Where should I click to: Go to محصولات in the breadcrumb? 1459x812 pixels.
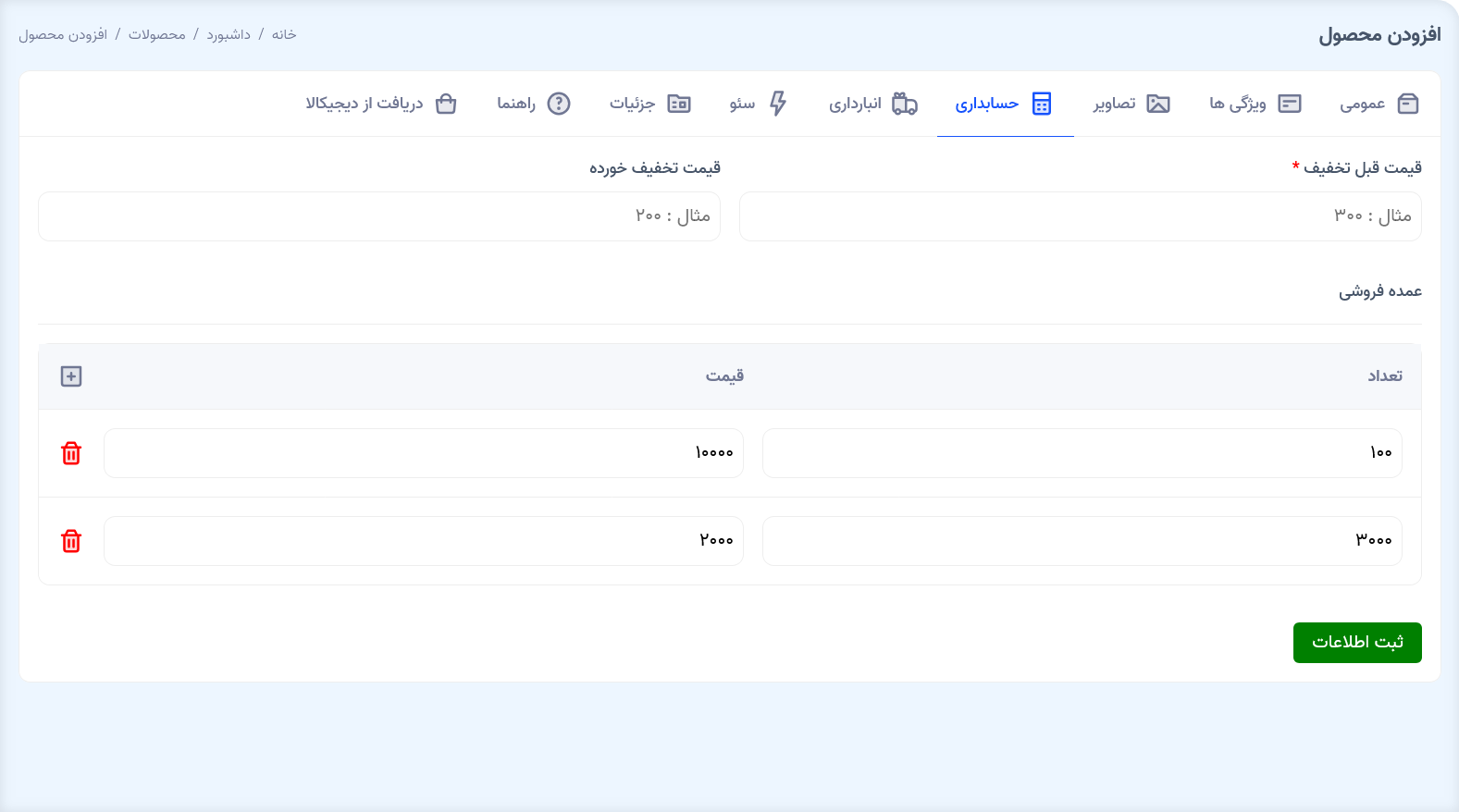click(x=156, y=35)
